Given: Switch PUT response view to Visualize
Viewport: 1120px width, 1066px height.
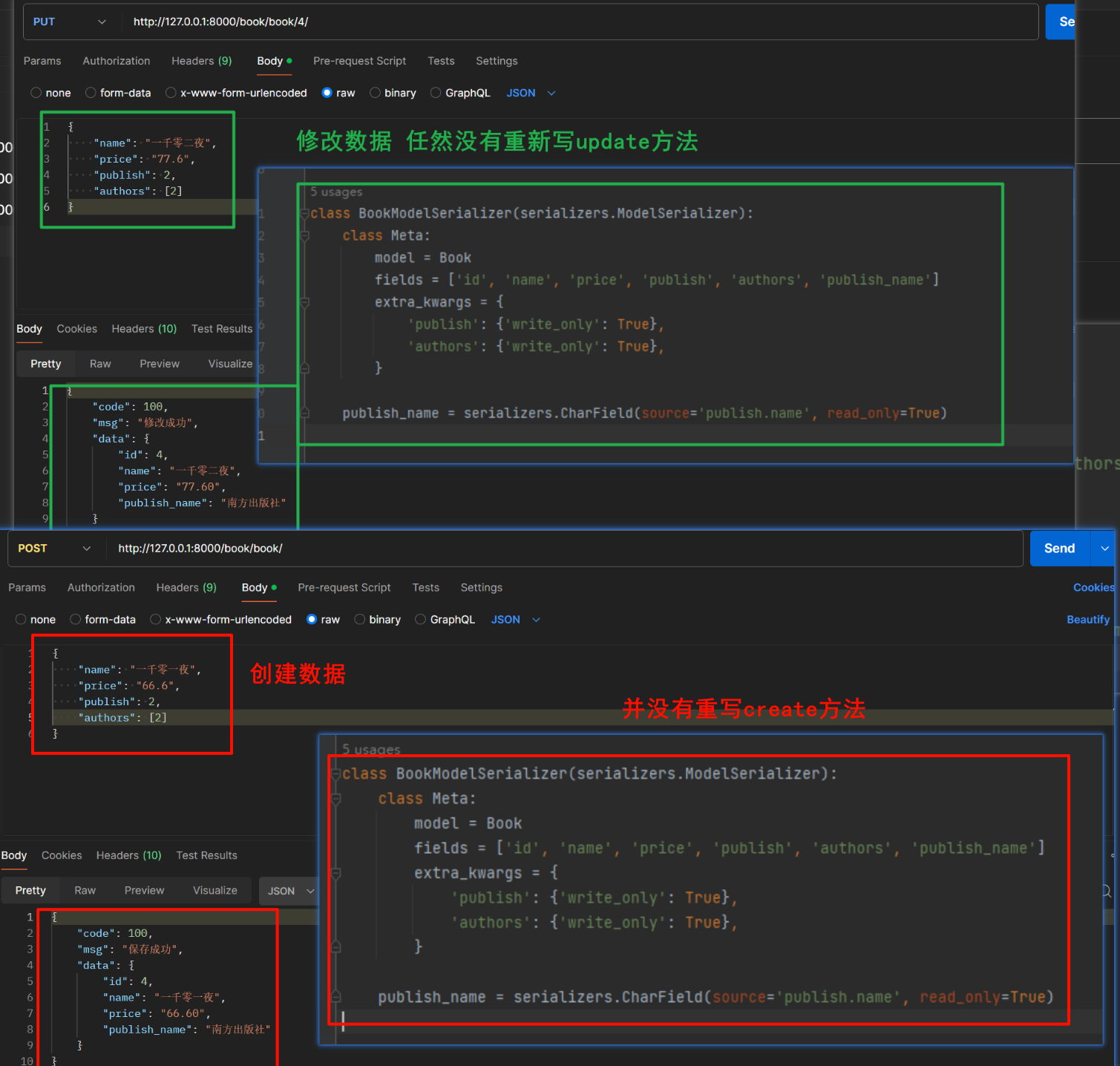Looking at the screenshot, I should tap(230, 364).
